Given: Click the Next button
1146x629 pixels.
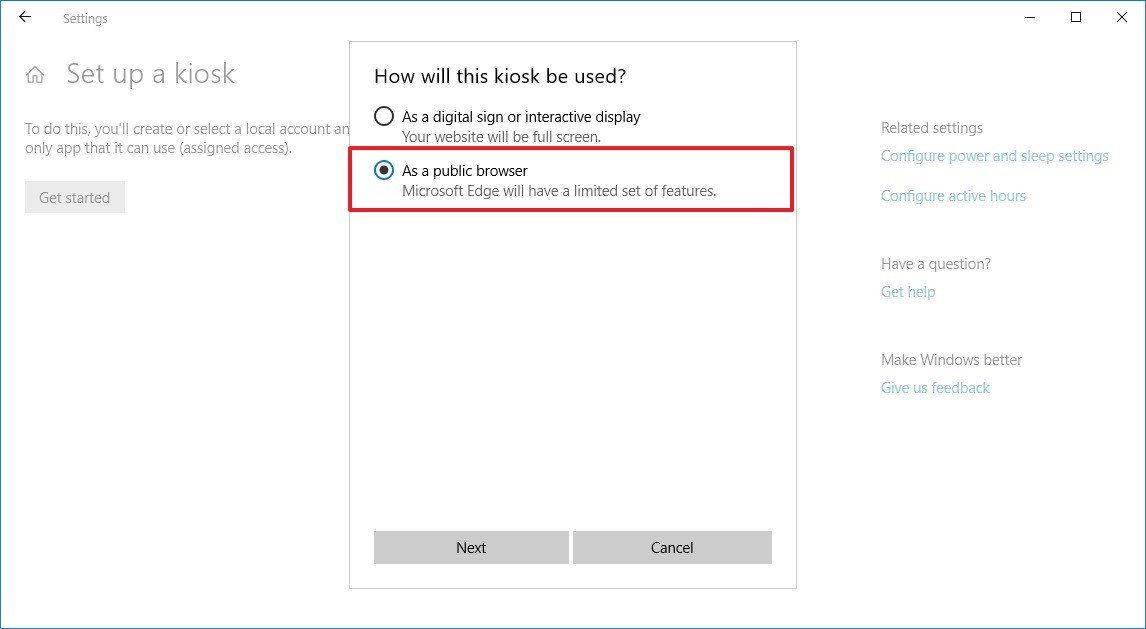Looking at the screenshot, I should [x=471, y=547].
